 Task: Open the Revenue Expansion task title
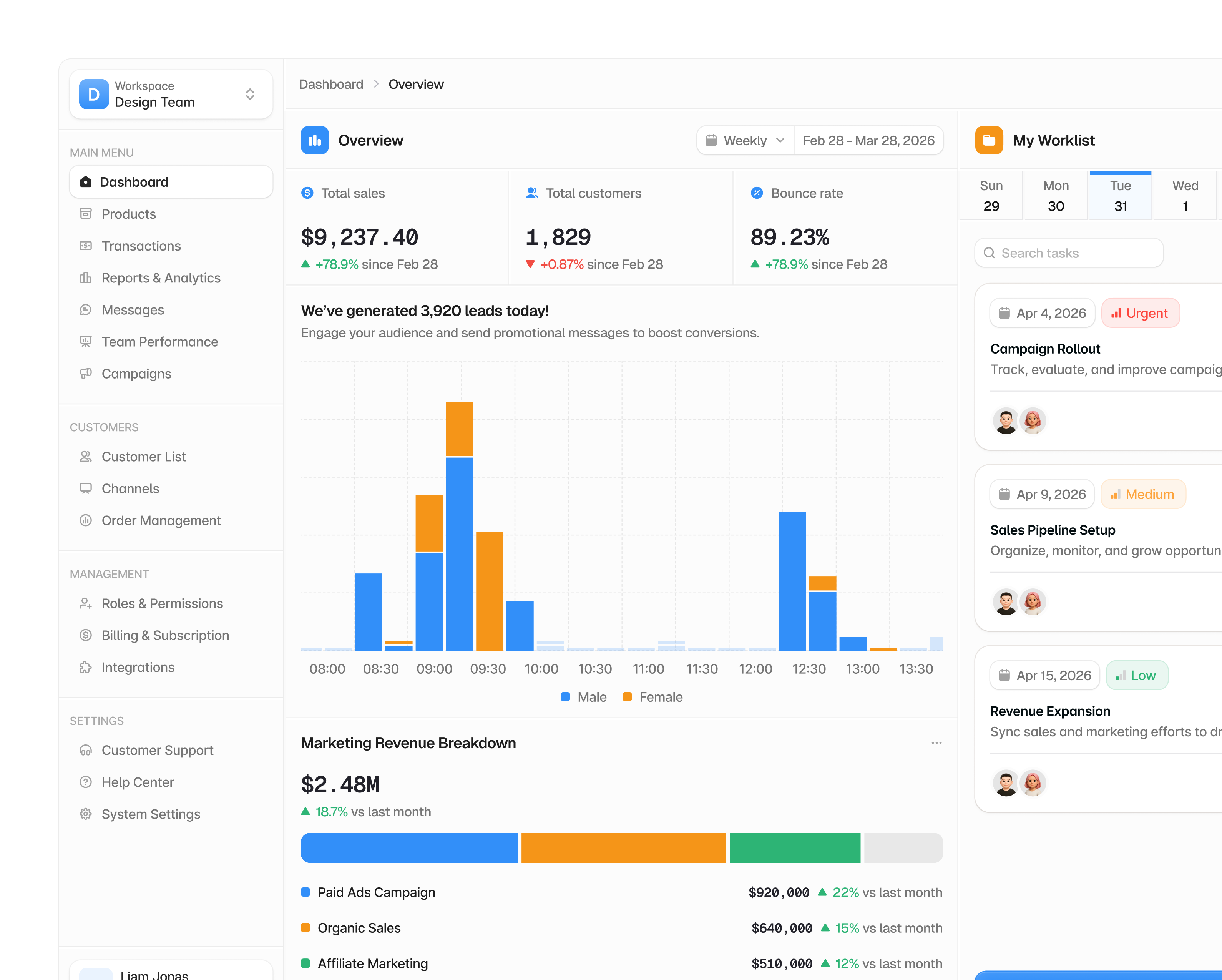click(x=1050, y=711)
